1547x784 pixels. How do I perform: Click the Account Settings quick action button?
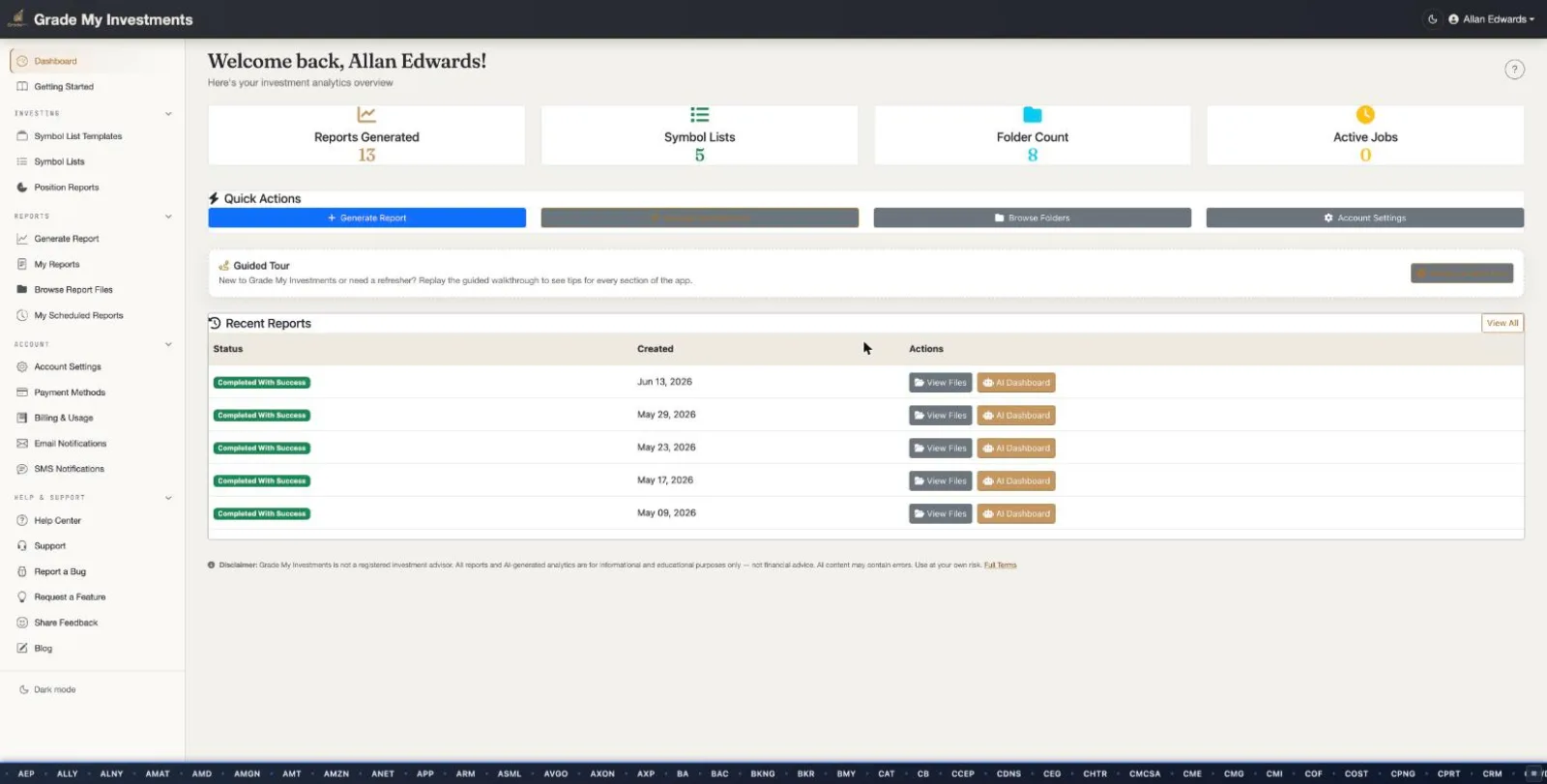coord(1364,218)
